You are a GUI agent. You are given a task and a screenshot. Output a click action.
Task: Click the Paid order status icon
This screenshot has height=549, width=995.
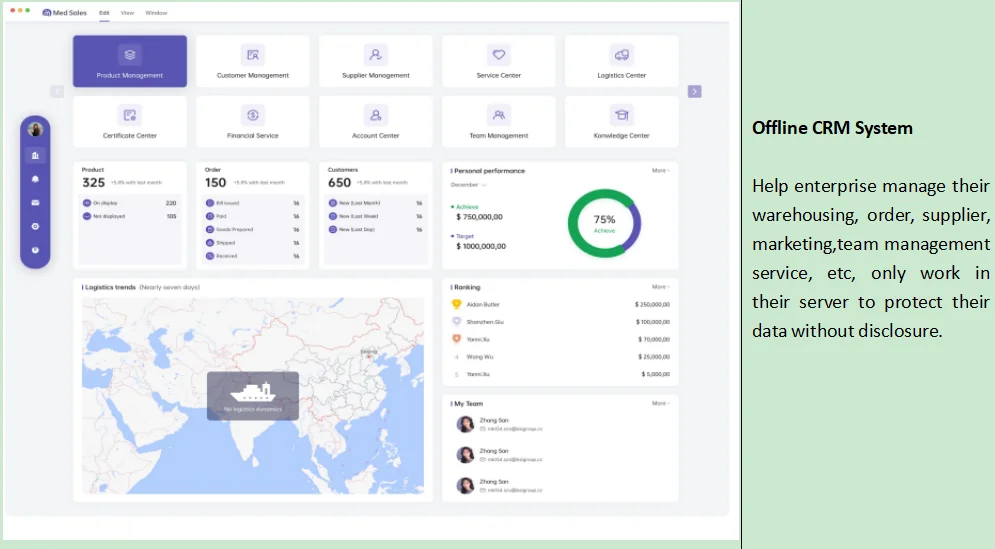point(210,216)
